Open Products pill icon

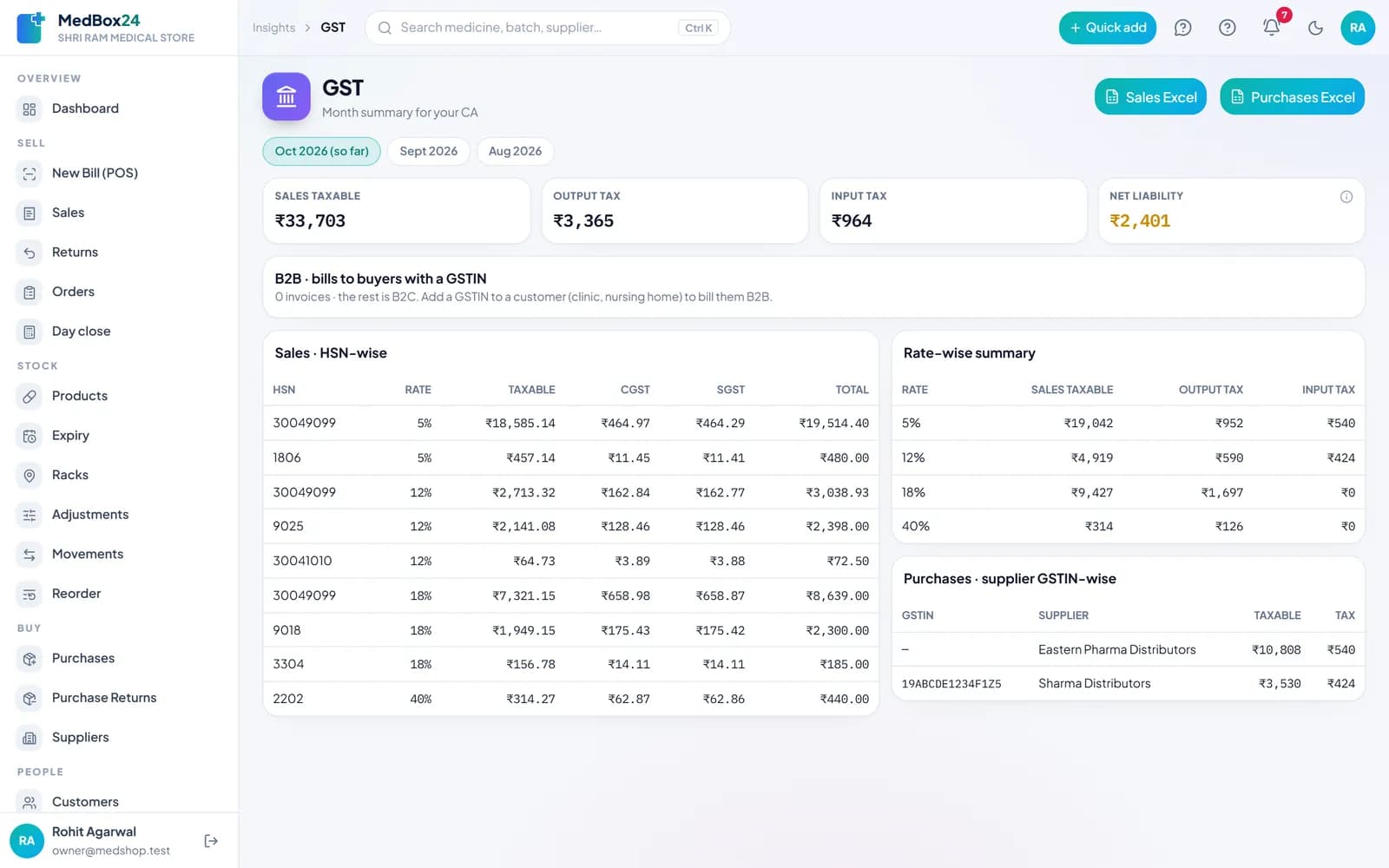point(30,397)
